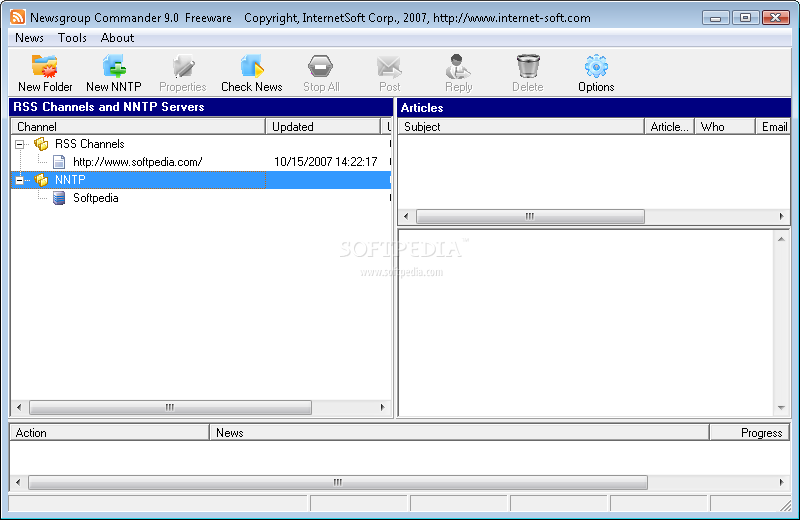Click the New Folder toolbar icon
The image size is (800, 520).
[45, 66]
